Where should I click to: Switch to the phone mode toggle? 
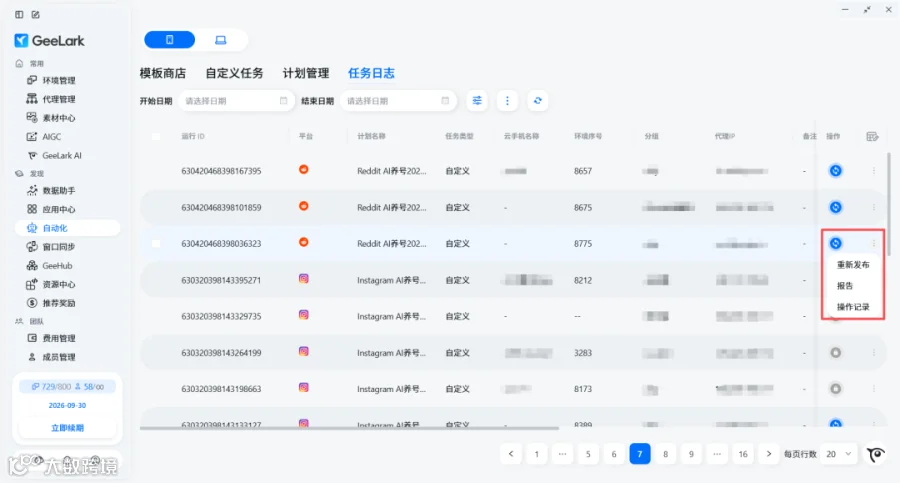pyautogui.click(x=169, y=40)
